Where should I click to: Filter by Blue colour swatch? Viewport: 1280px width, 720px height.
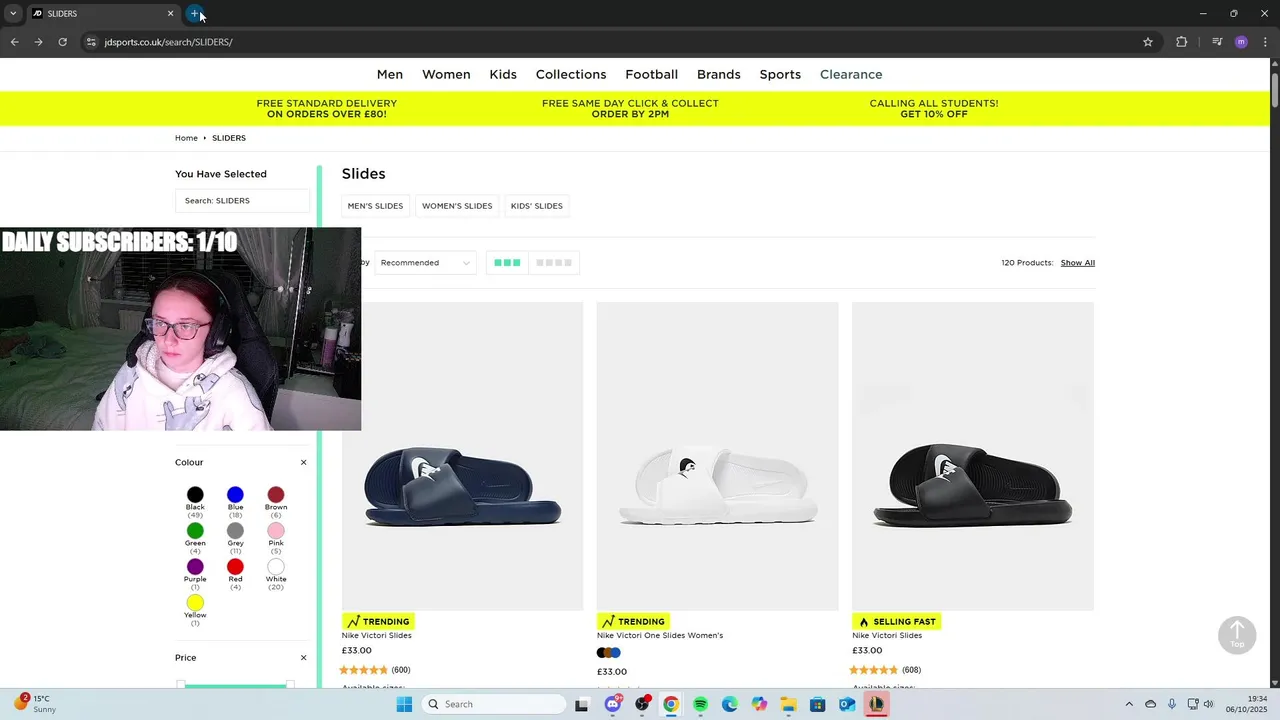(x=235, y=495)
